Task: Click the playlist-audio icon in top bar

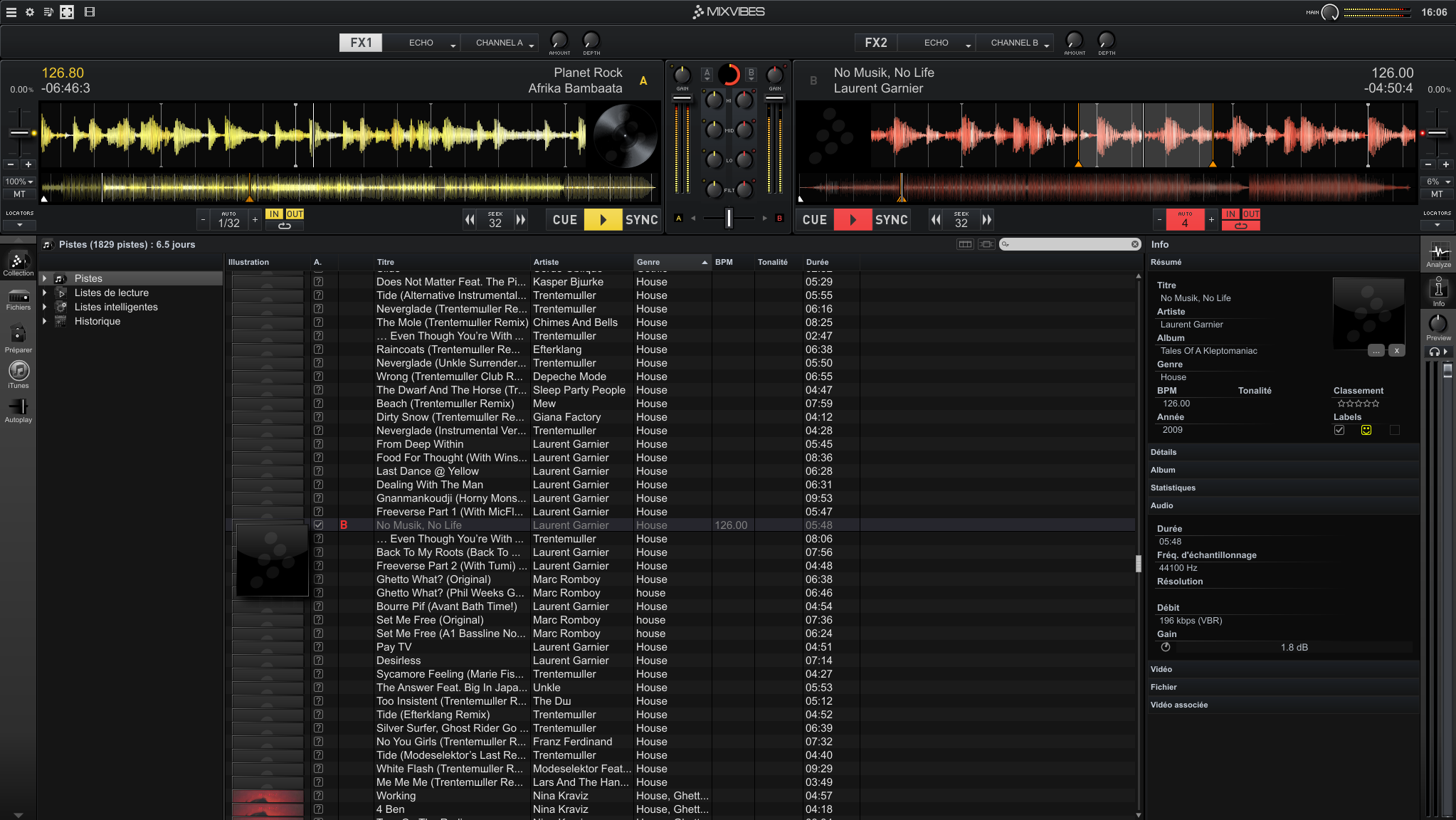Action: (48, 12)
